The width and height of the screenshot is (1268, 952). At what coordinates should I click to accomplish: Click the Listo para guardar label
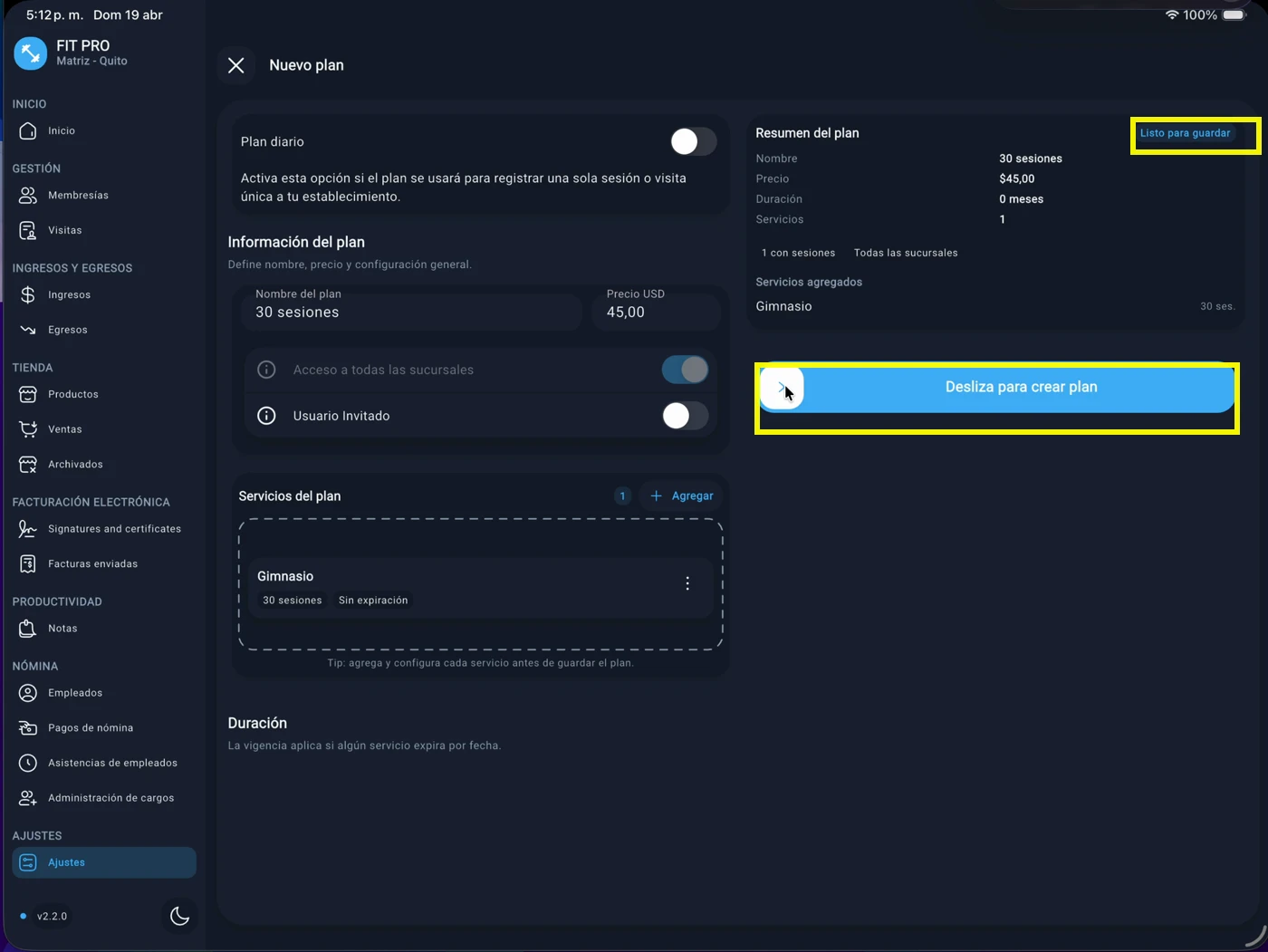click(1185, 133)
